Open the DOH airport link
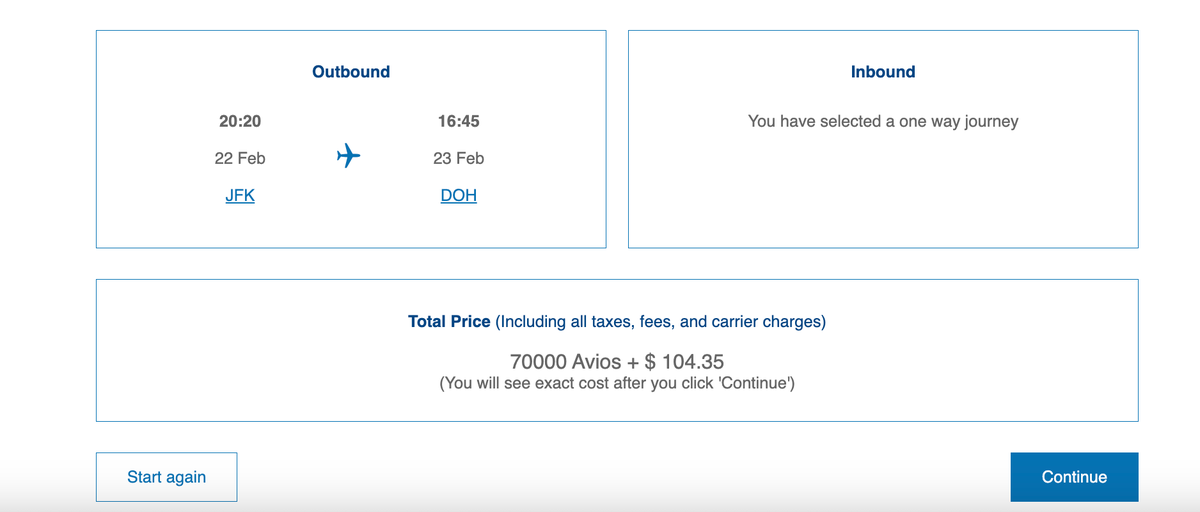The width and height of the screenshot is (1200, 512). 458,196
